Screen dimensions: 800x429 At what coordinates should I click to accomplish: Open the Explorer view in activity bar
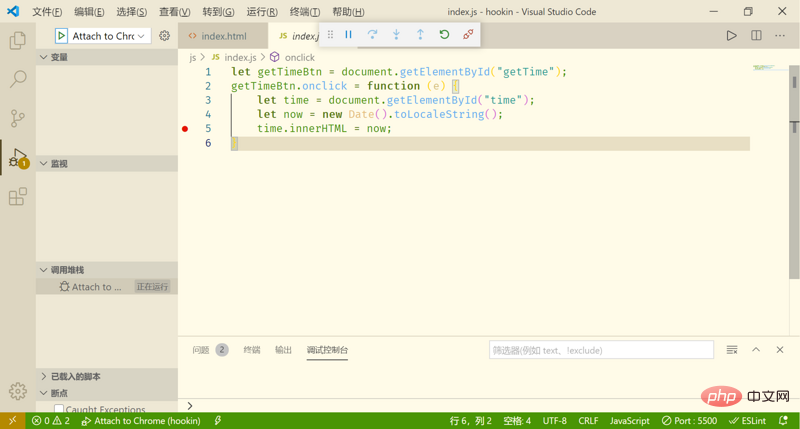pyautogui.click(x=18, y=40)
